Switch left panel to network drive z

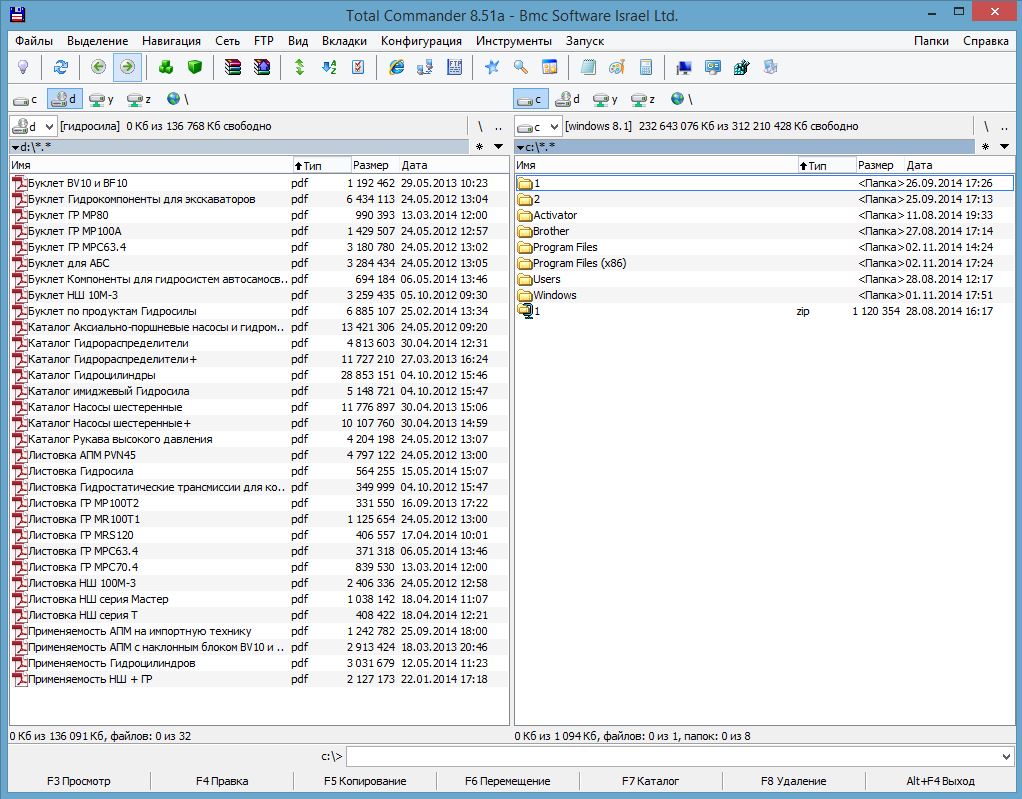[139, 99]
